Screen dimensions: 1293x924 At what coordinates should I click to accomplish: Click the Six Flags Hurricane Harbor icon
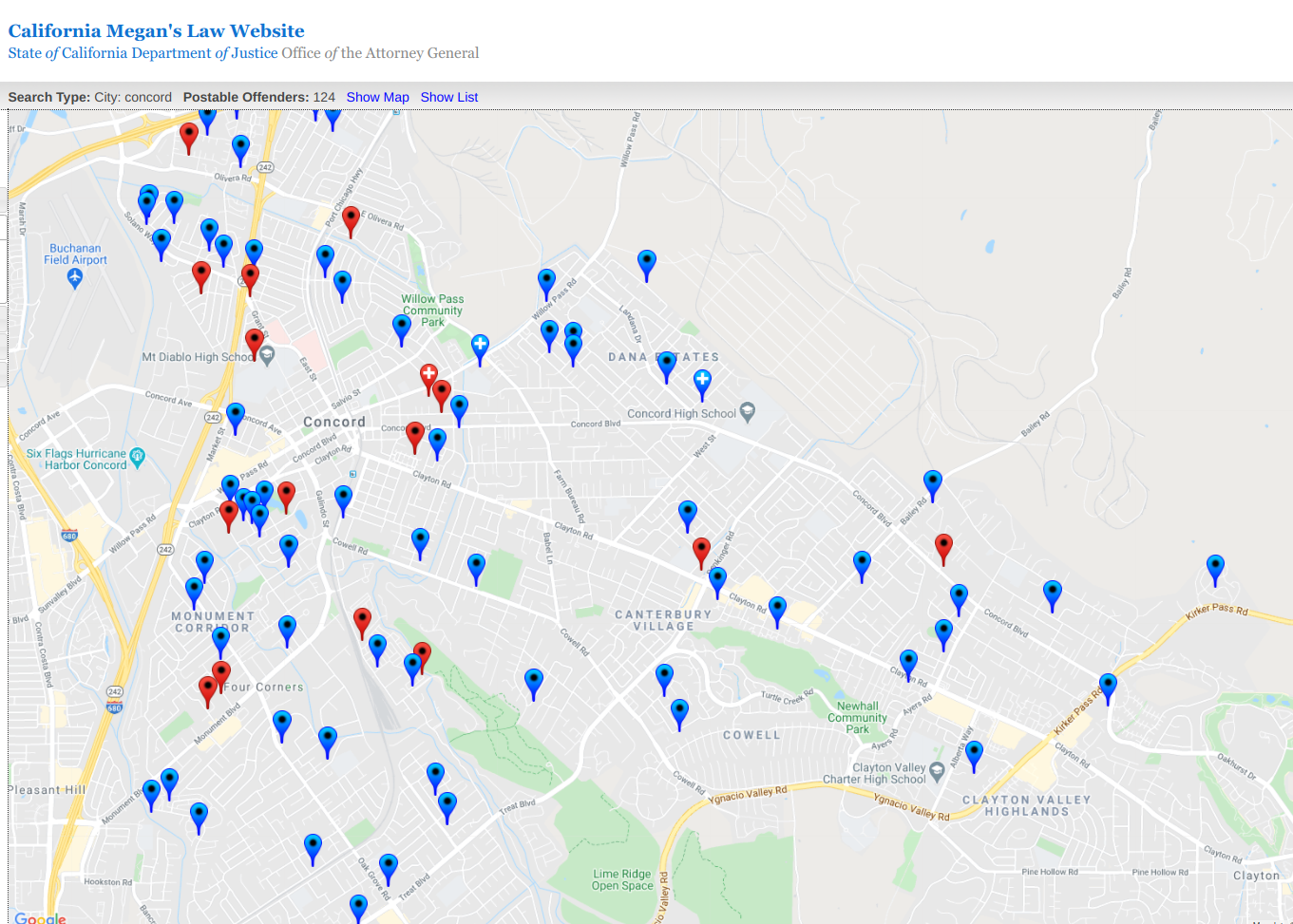click(x=138, y=457)
